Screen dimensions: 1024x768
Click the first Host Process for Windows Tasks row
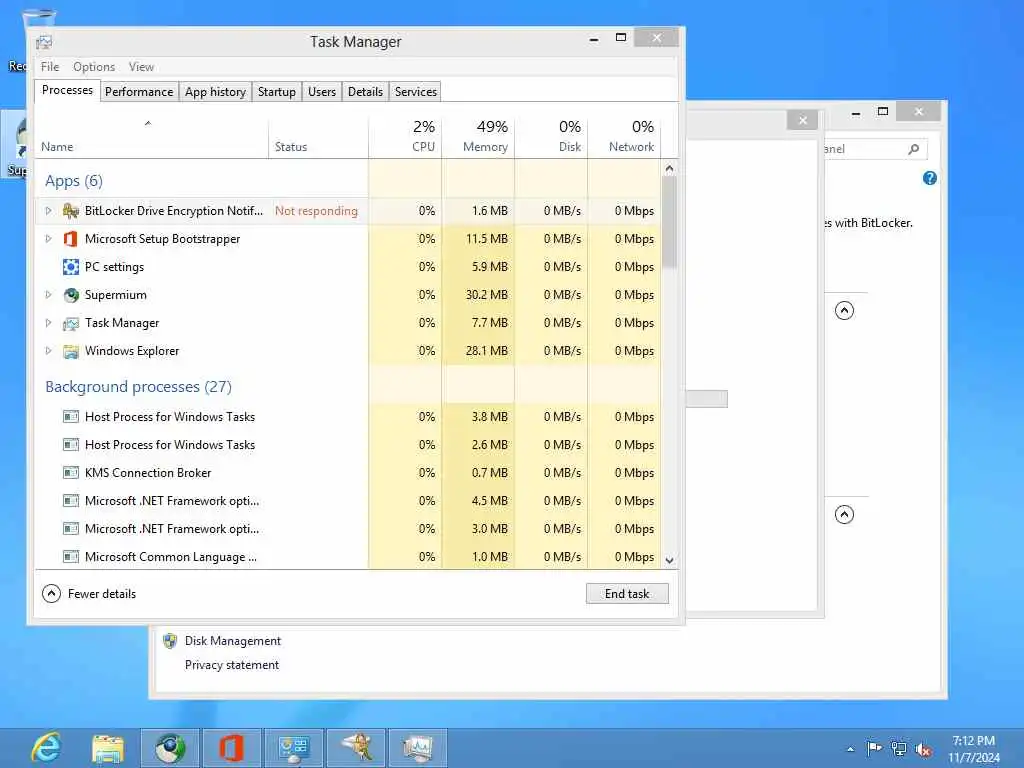tap(347, 417)
